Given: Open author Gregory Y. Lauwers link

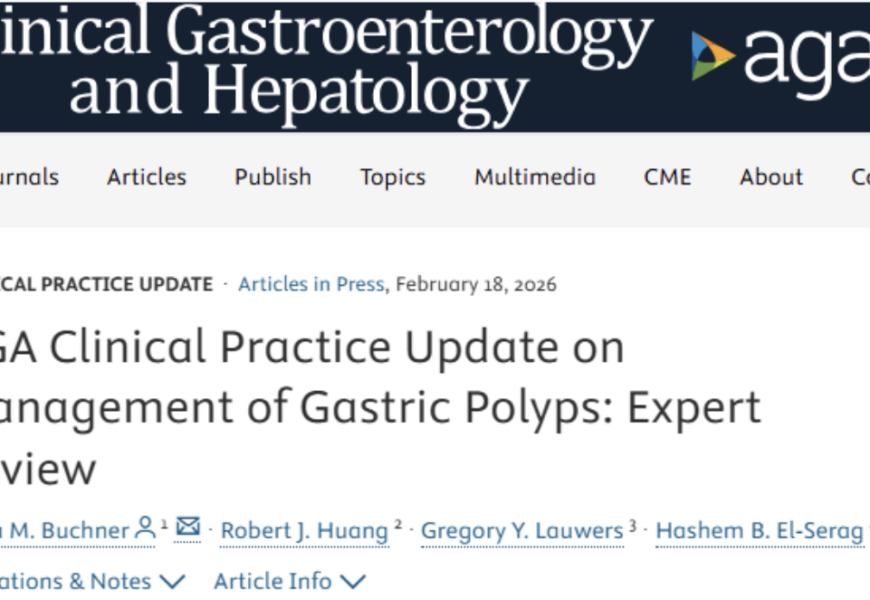Looking at the screenshot, I should [522, 530].
